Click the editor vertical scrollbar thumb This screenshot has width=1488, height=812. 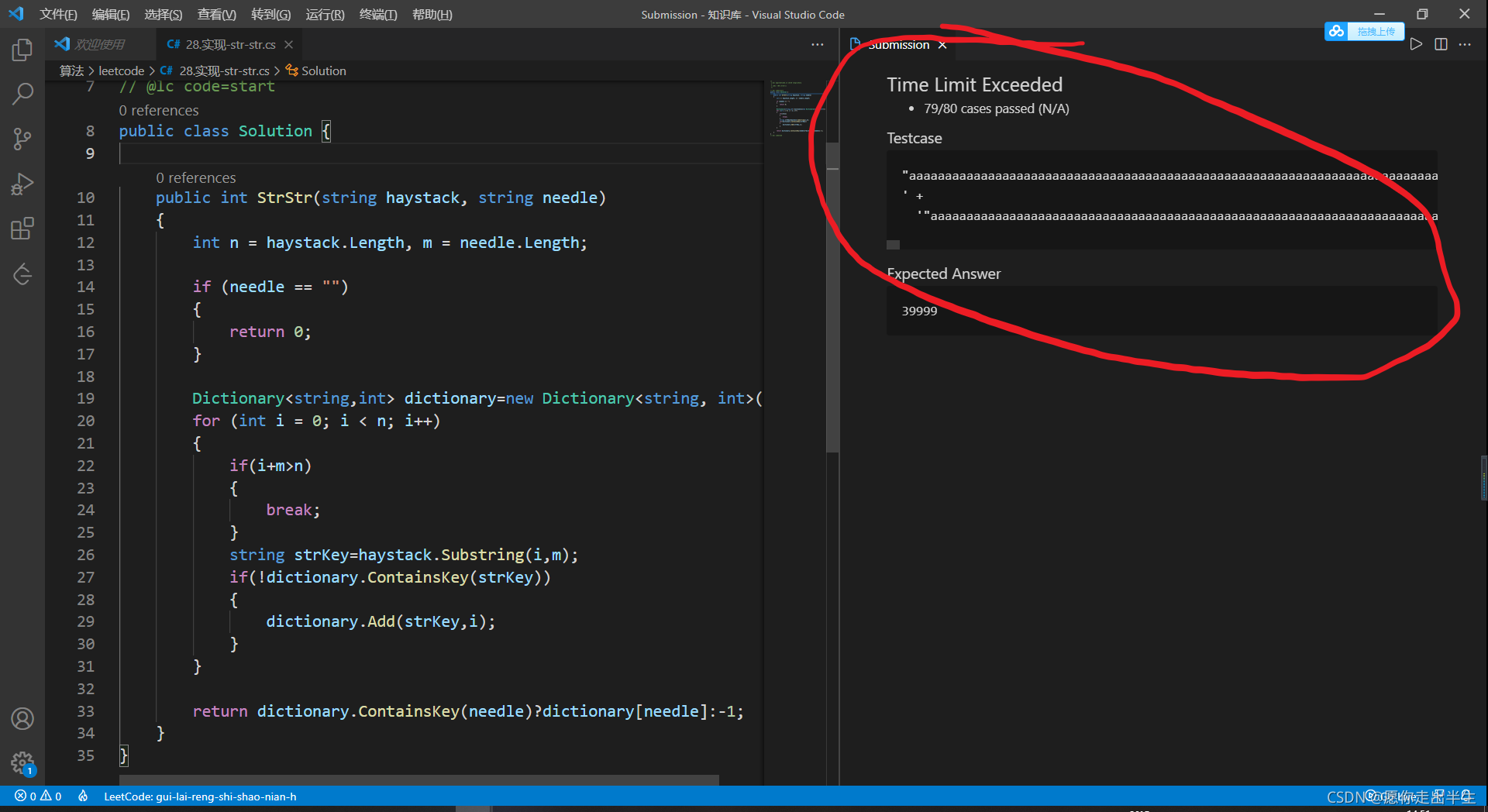832,298
